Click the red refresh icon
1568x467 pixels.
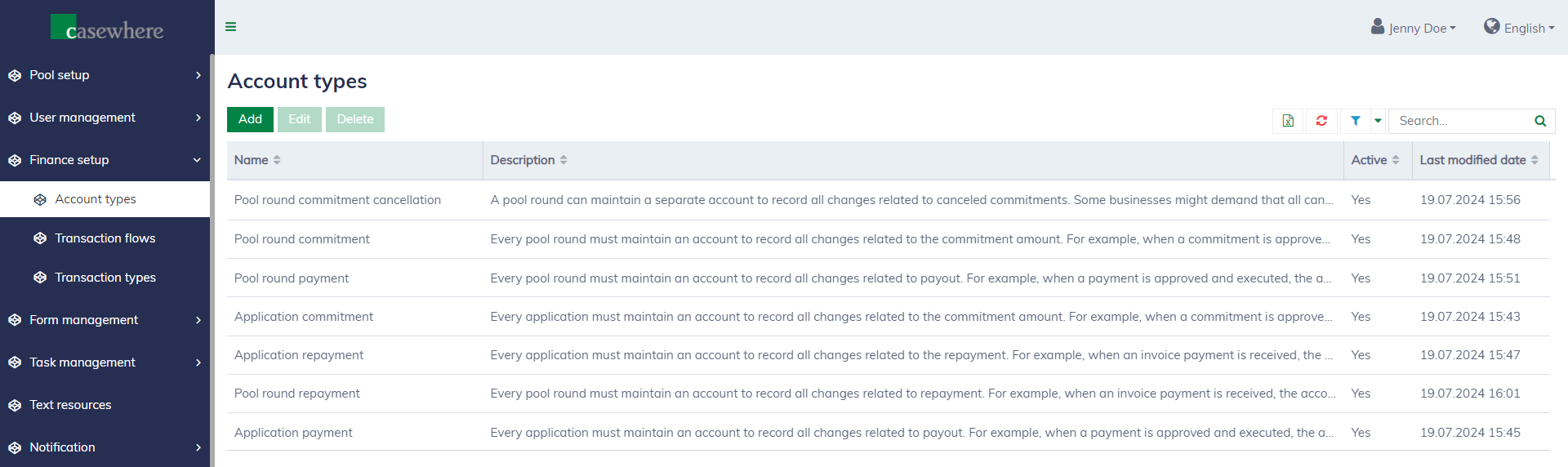(1321, 121)
